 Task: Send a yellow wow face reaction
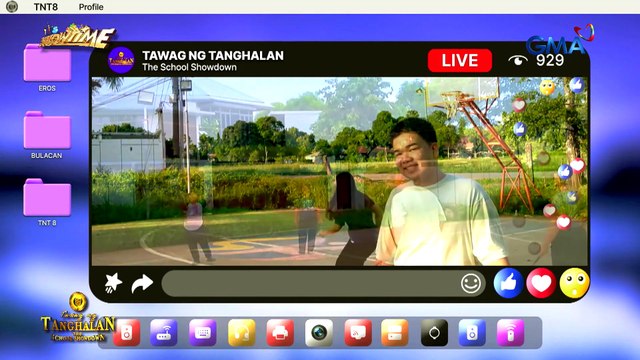tap(574, 283)
